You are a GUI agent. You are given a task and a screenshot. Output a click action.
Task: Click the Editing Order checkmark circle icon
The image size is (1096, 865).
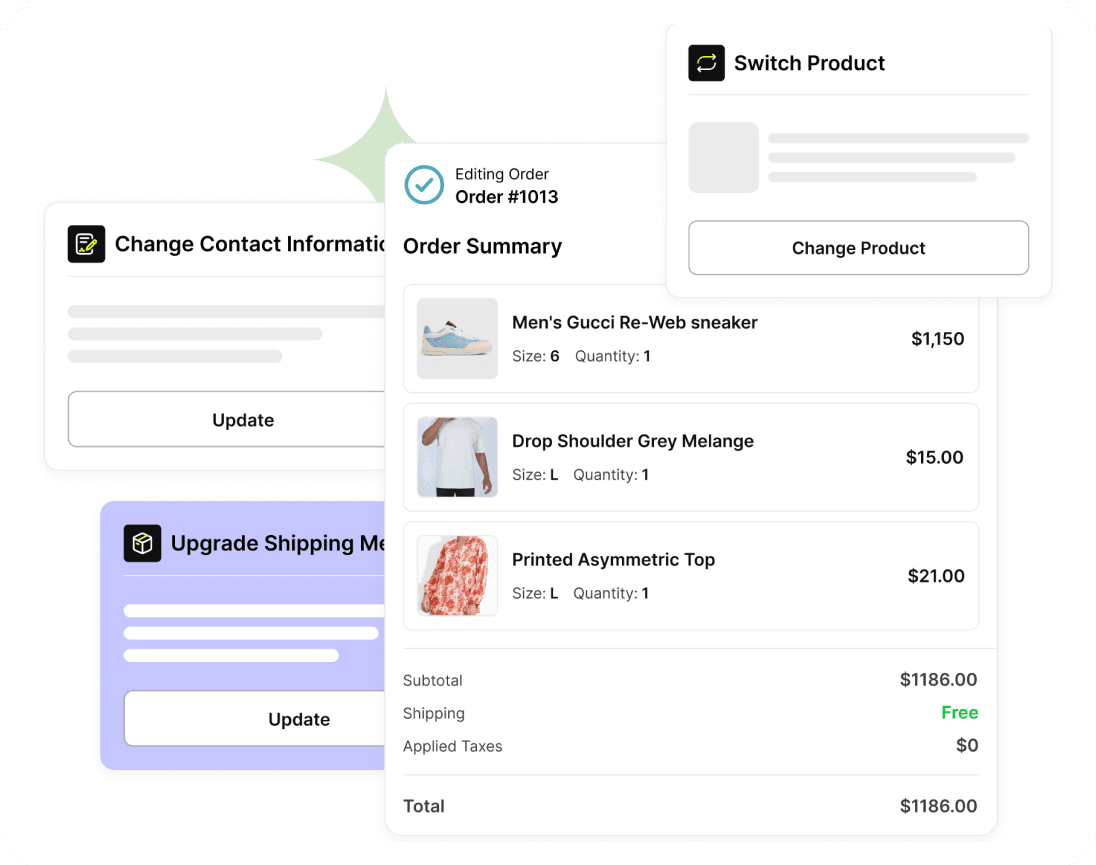point(424,185)
